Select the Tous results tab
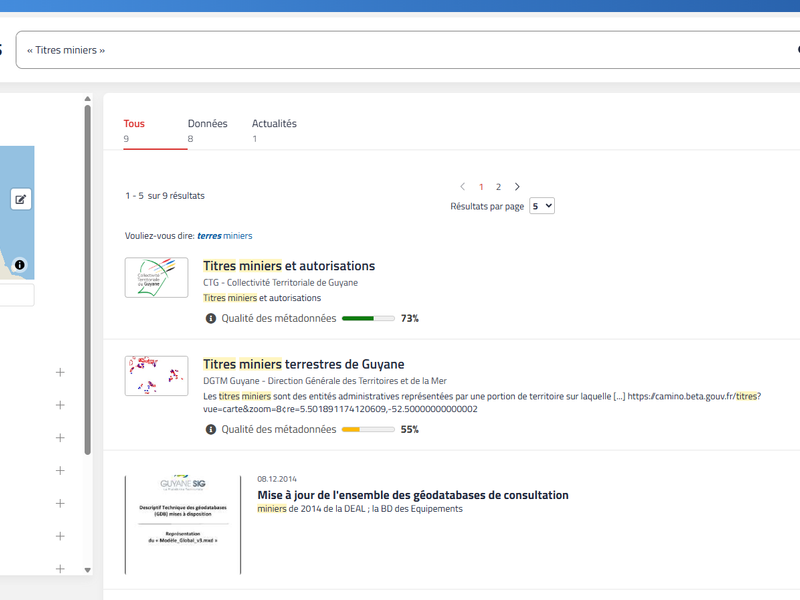 [x=134, y=124]
